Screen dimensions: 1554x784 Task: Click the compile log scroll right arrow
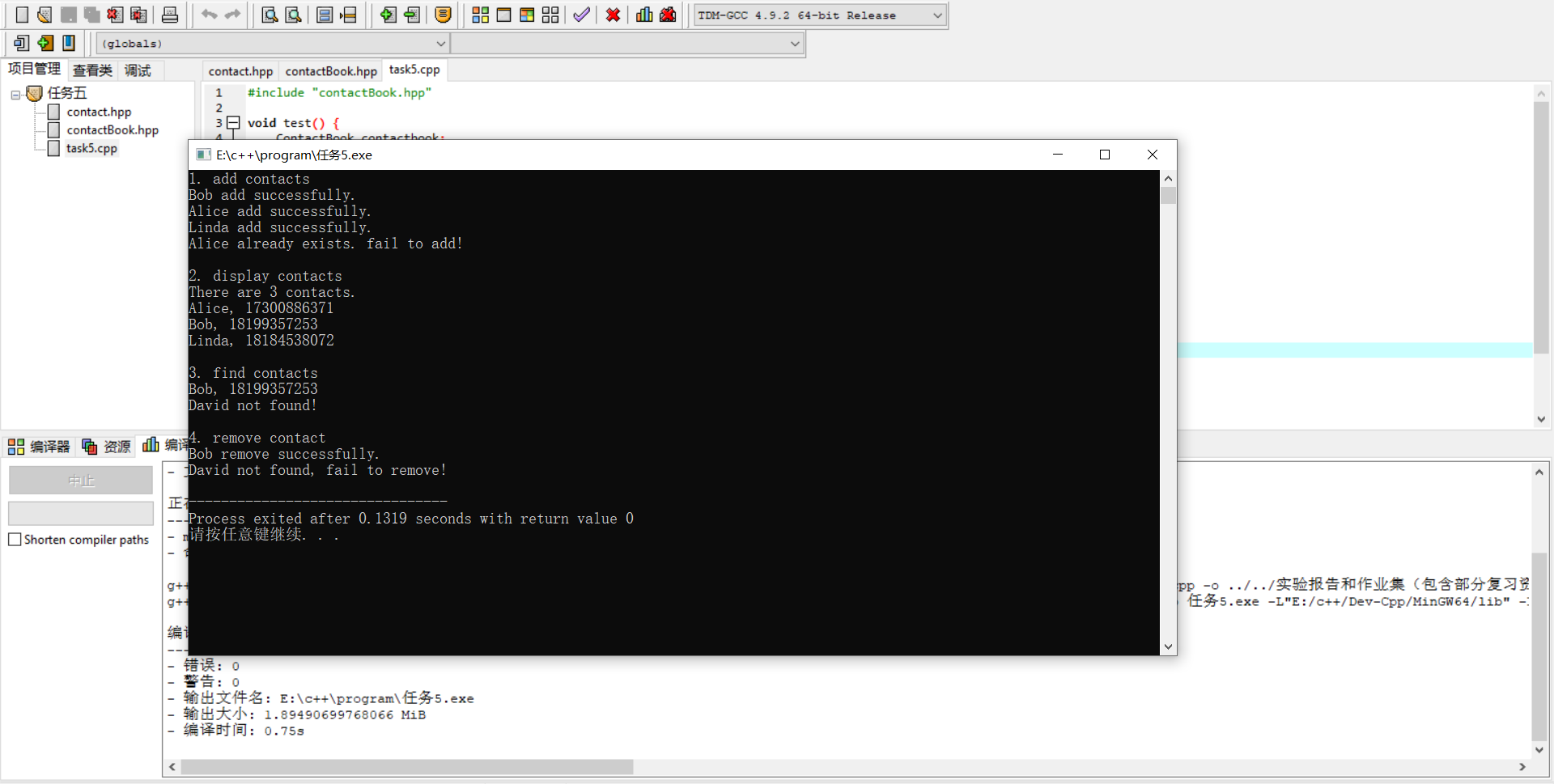click(1522, 767)
